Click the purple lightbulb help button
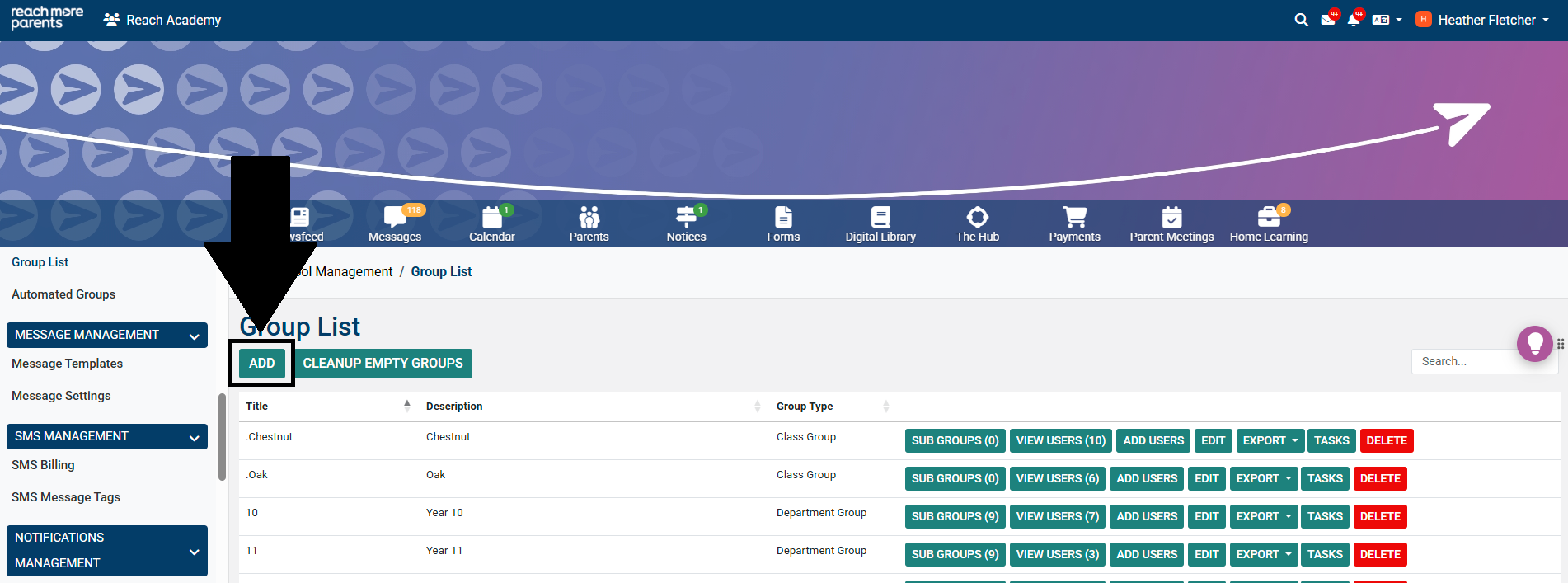The height and width of the screenshot is (583, 1568). (x=1534, y=343)
